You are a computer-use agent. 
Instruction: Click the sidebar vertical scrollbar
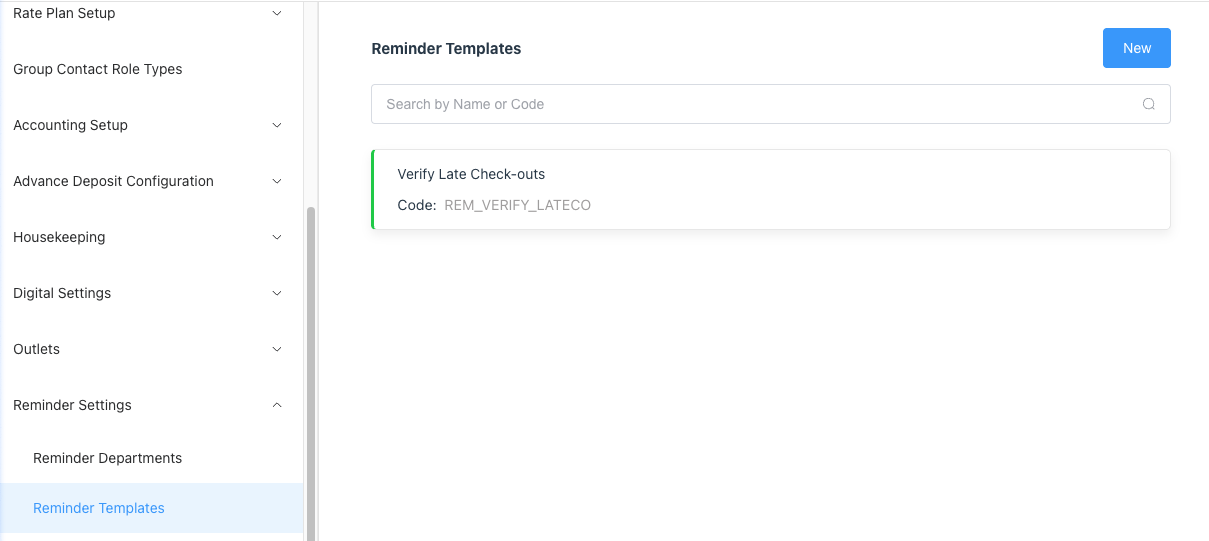310,370
